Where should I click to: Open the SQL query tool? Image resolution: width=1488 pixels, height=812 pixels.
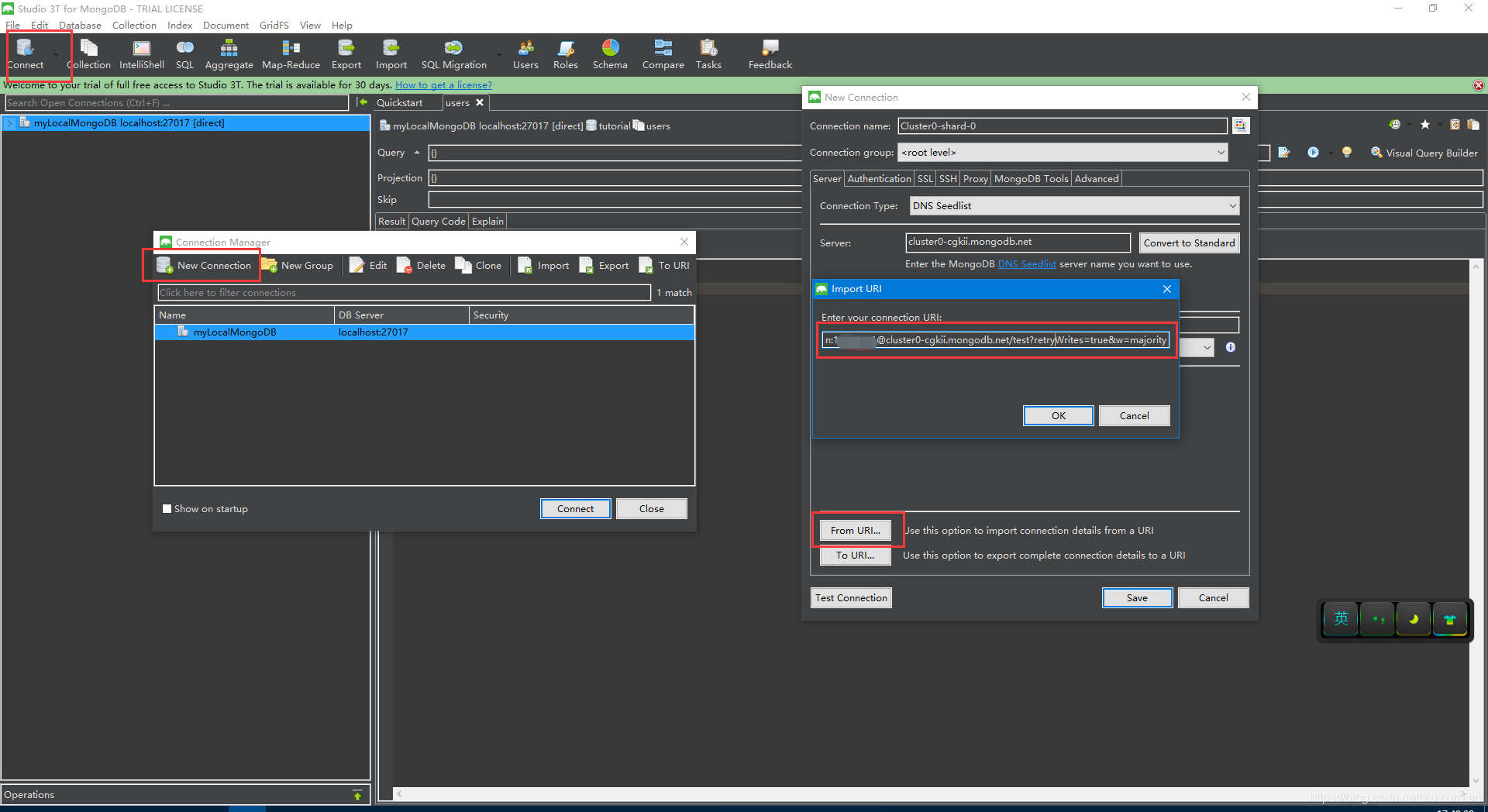point(184,54)
